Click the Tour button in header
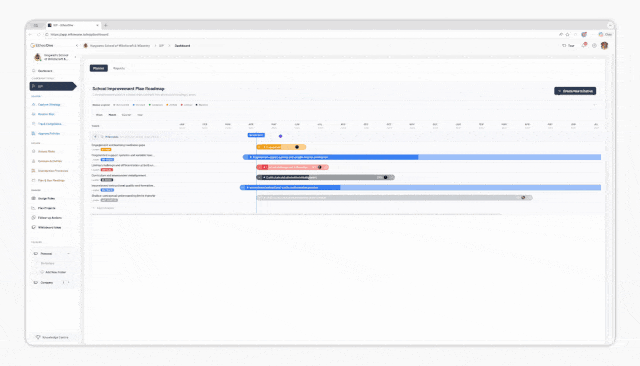Image resolution: width=640 pixels, height=366 pixels. click(569, 46)
